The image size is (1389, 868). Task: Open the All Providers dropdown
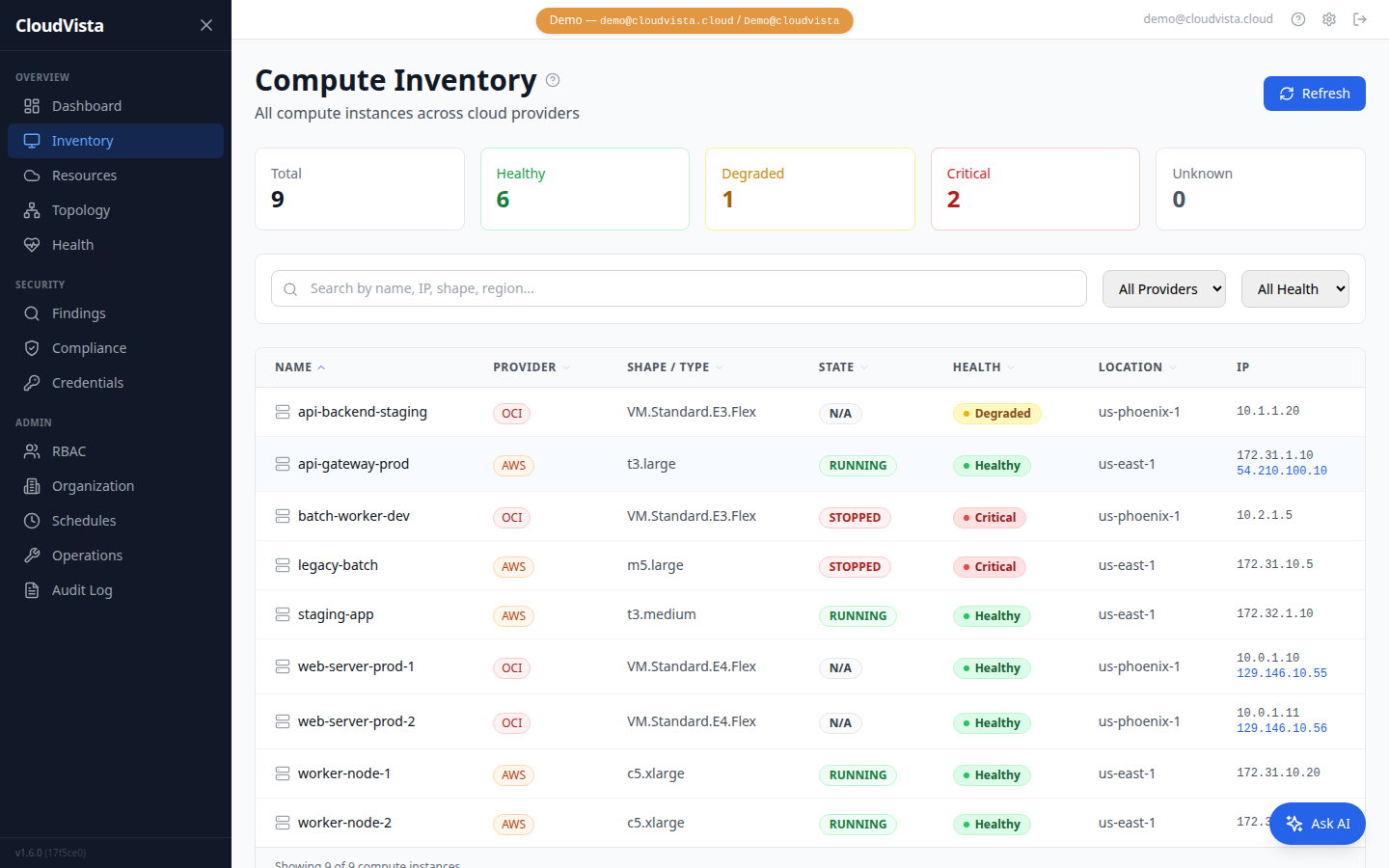(1163, 288)
